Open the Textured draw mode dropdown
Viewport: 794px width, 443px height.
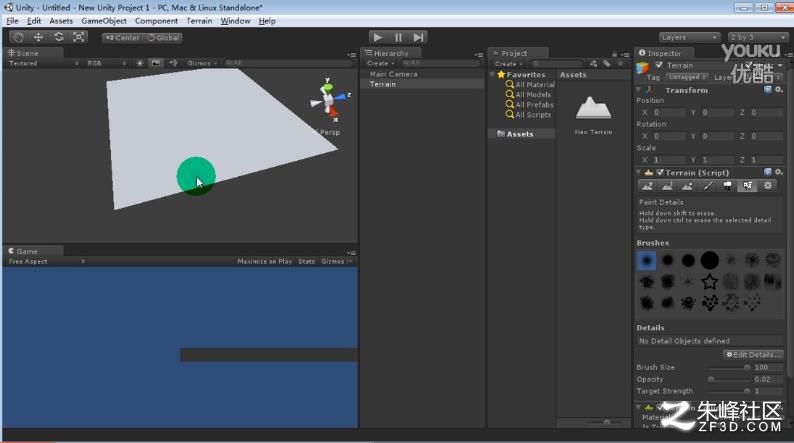pyautogui.click(x=44, y=63)
